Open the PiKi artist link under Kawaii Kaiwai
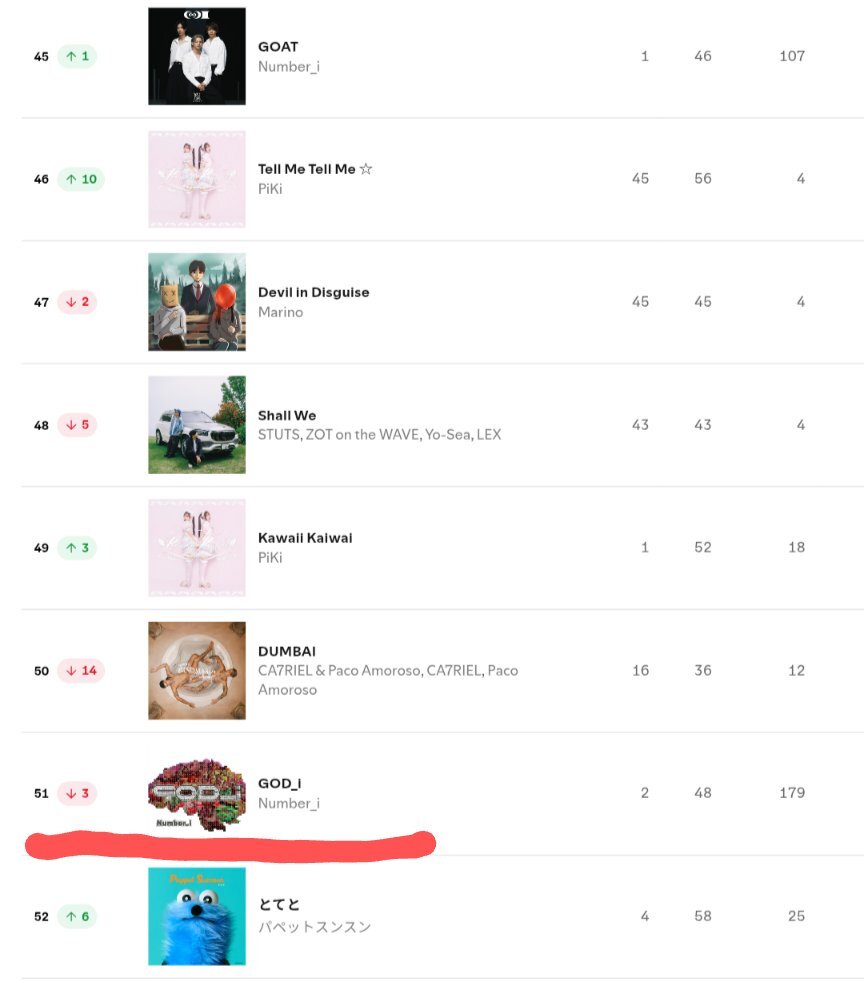Screen dimensions: 864x982 (270, 557)
